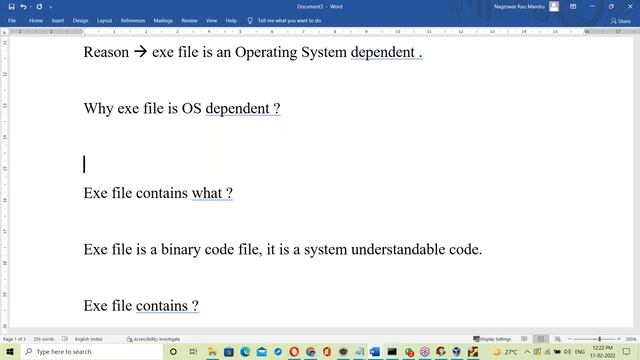Screen dimensions: 640x360
Task: Click ENG language indicator in tray
Action: (580, 352)
